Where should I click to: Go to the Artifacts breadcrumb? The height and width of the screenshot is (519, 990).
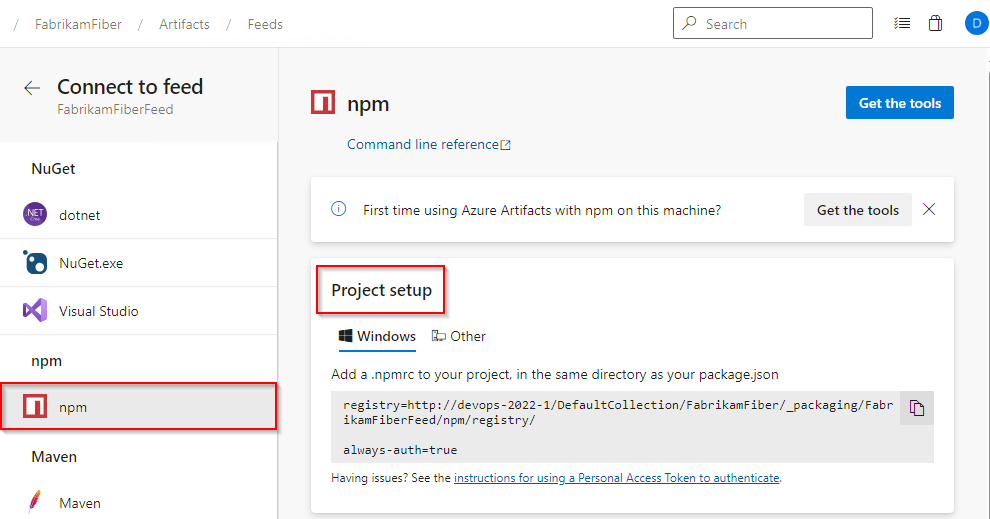tap(184, 24)
